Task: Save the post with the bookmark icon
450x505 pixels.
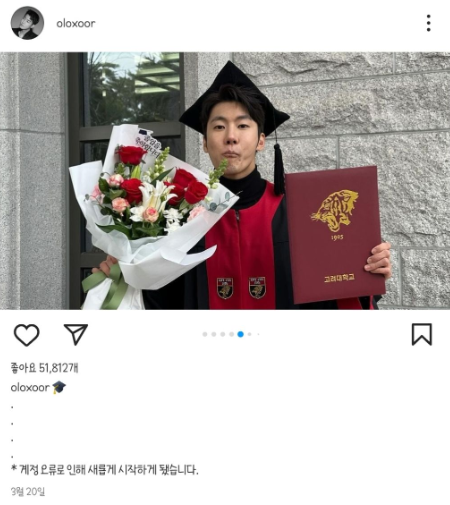Action: 422,334
